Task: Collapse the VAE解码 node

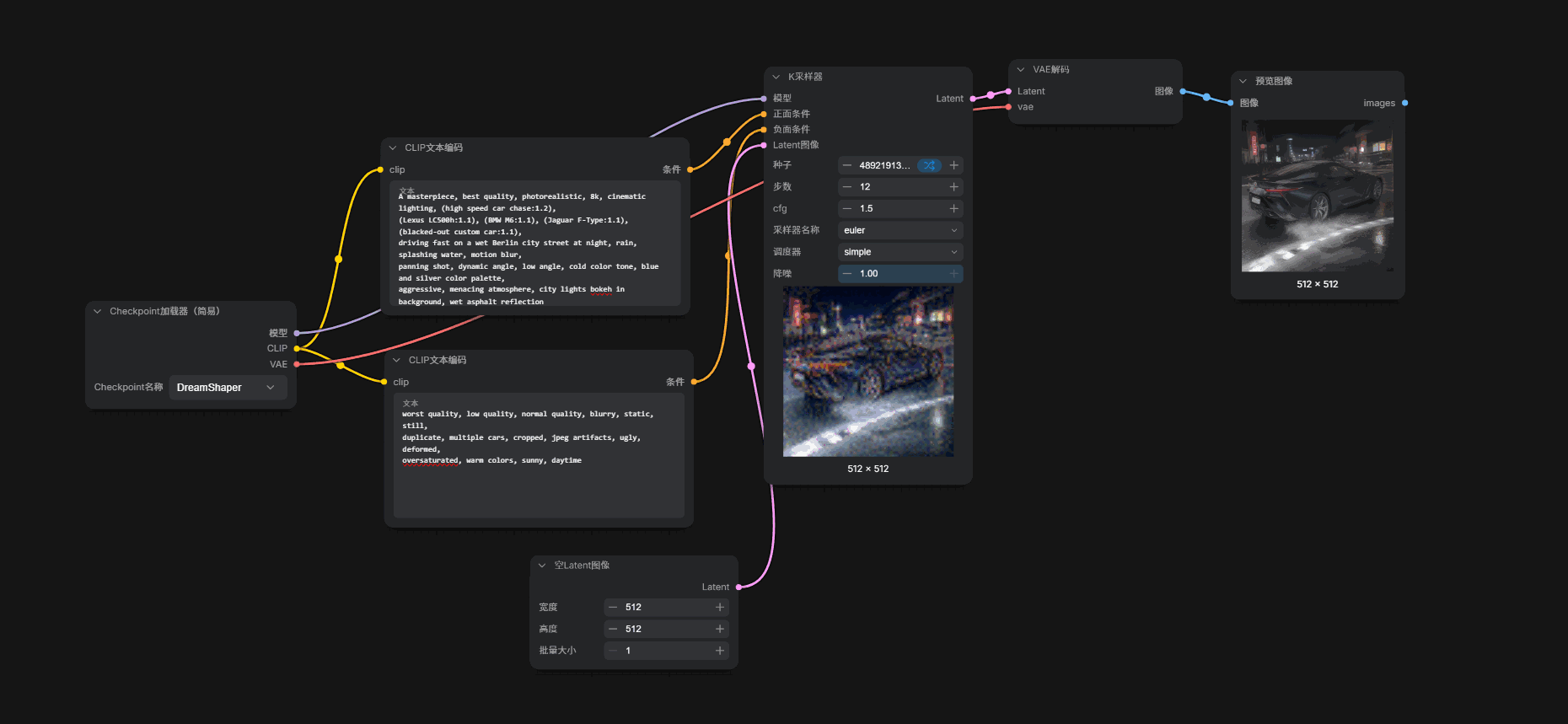Action: [x=1021, y=70]
